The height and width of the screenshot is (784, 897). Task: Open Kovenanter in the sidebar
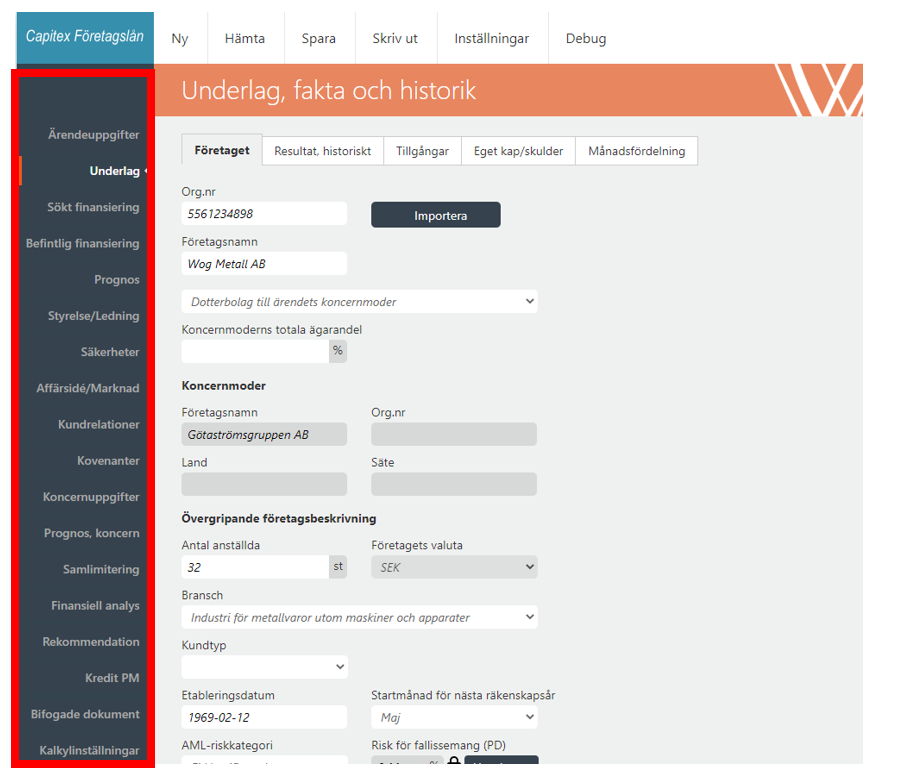(x=108, y=461)
